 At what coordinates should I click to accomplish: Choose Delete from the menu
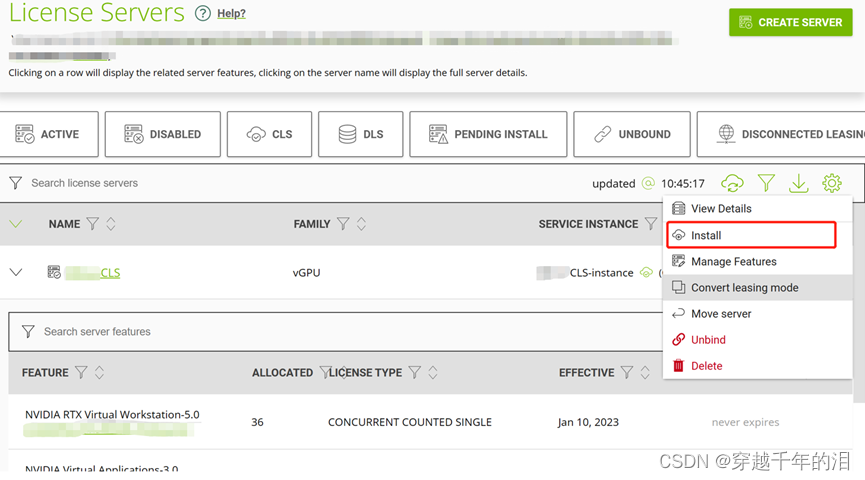(757, 366)
